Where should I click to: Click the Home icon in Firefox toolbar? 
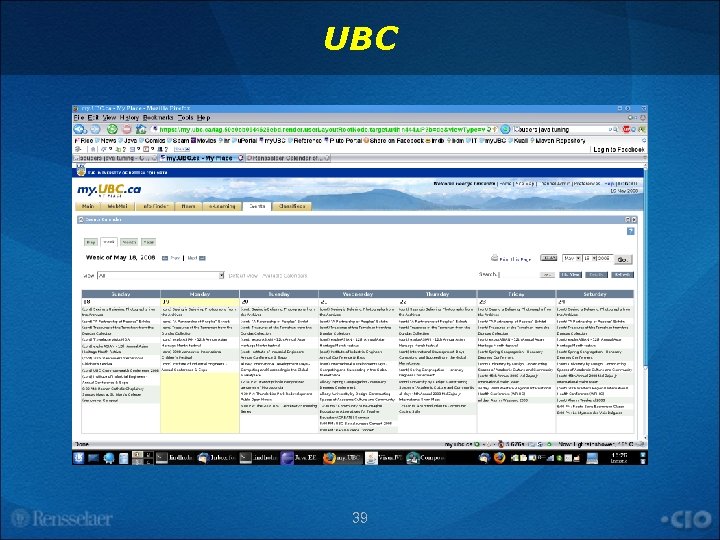pyautogui.click(x=141, y=129)
